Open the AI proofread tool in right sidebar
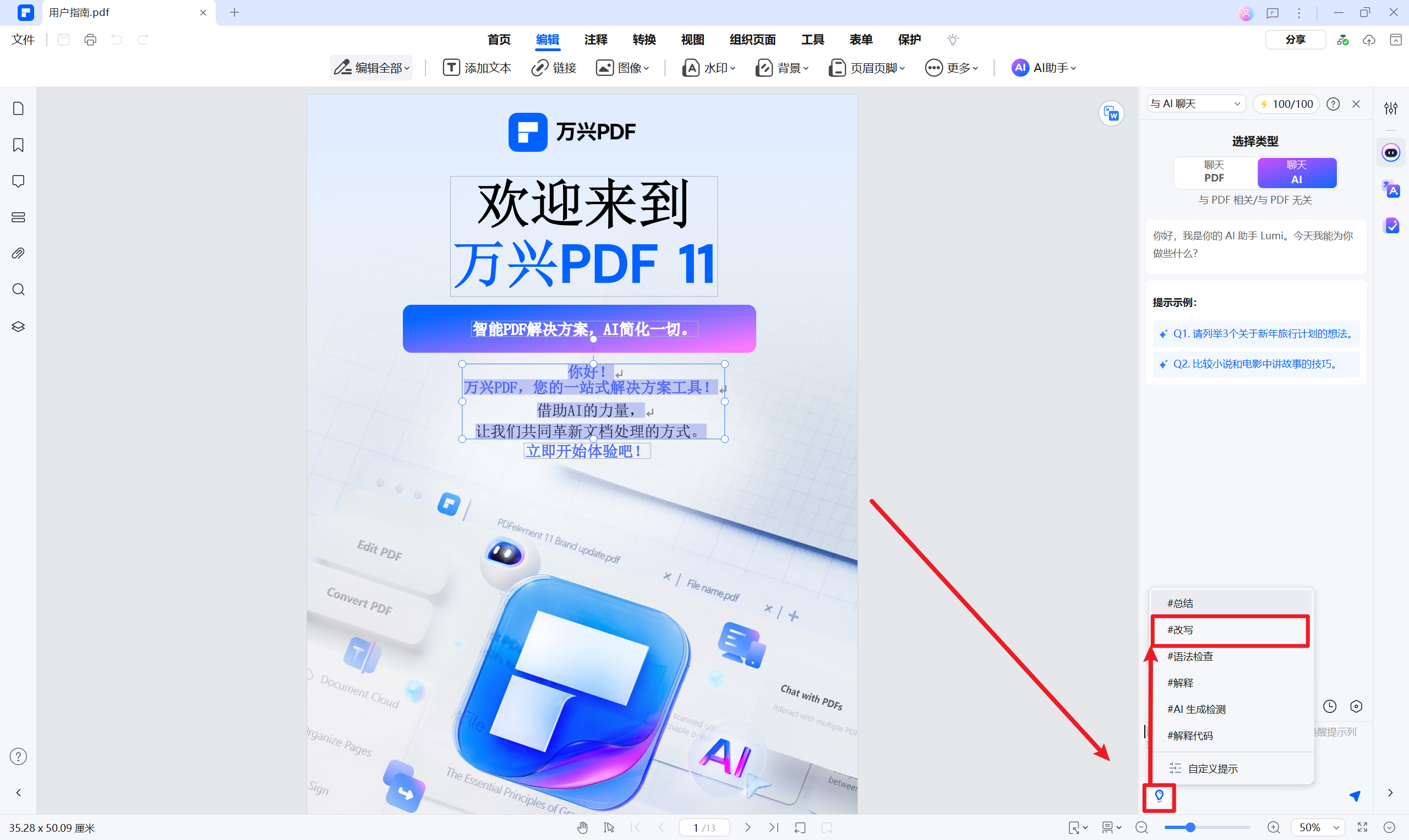Screen dimensions: 1409x840 coord(1392,226)
